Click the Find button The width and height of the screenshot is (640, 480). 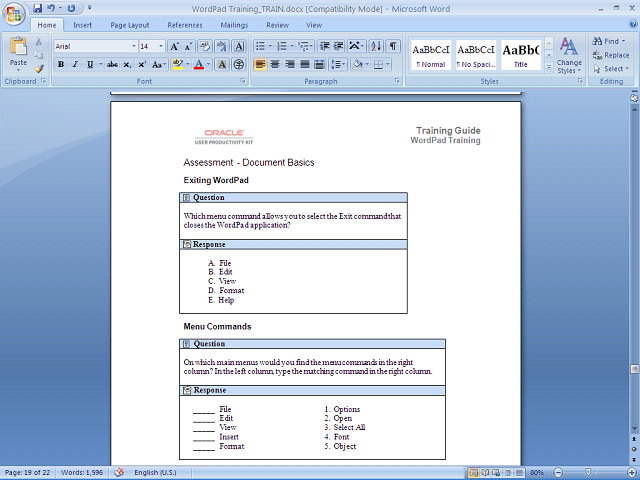click(x=609, y=41)
